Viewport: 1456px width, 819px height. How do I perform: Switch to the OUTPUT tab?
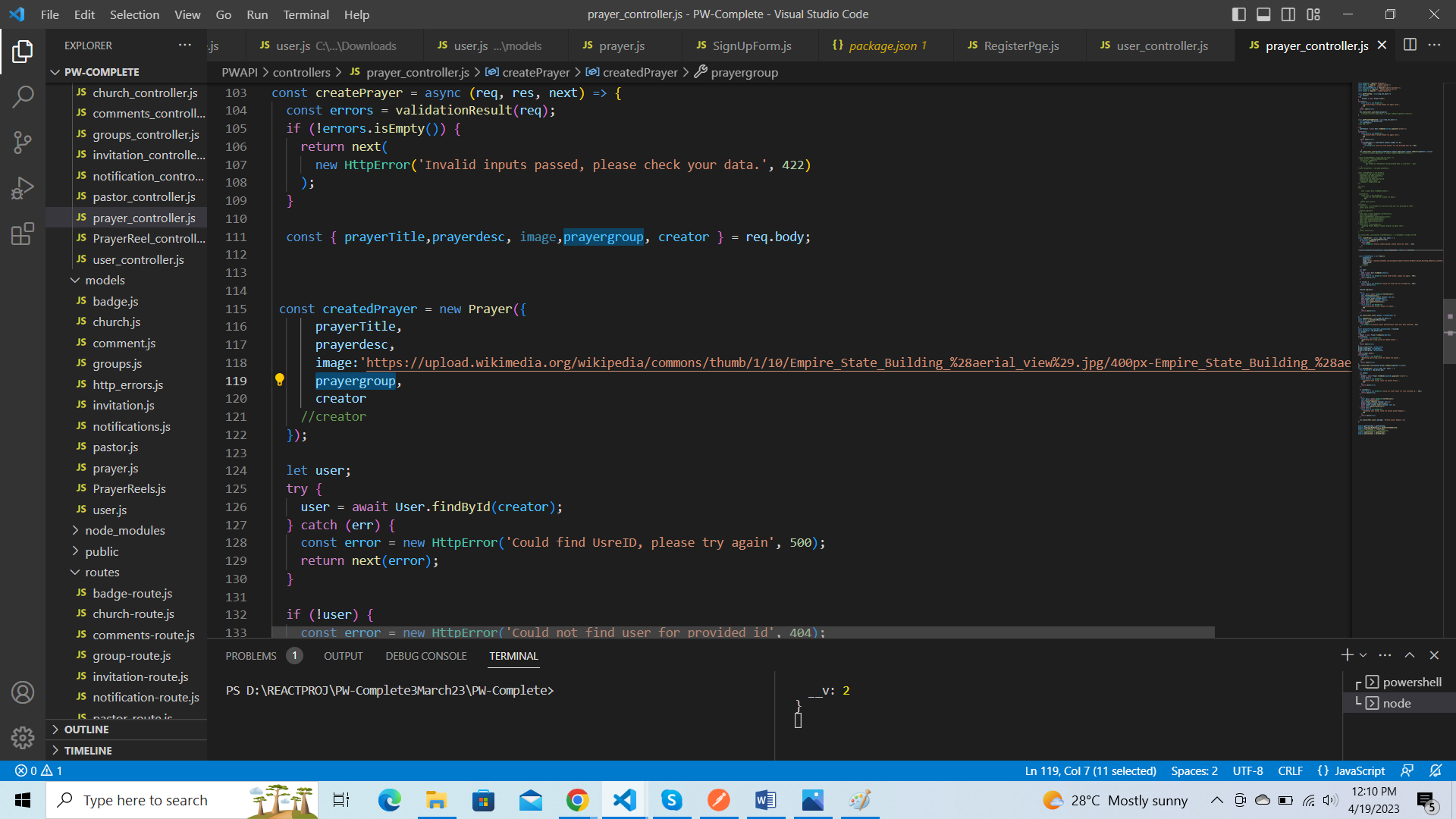click(343, 656)
